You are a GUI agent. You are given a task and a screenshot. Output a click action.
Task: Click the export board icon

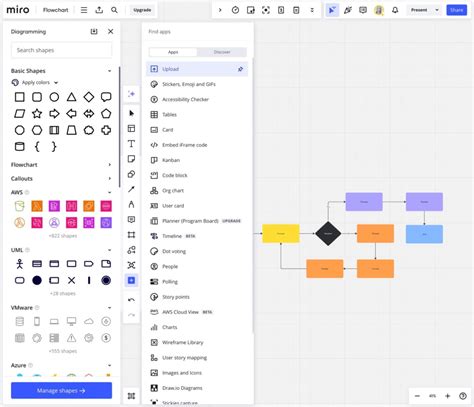click(x=99, y=10)
